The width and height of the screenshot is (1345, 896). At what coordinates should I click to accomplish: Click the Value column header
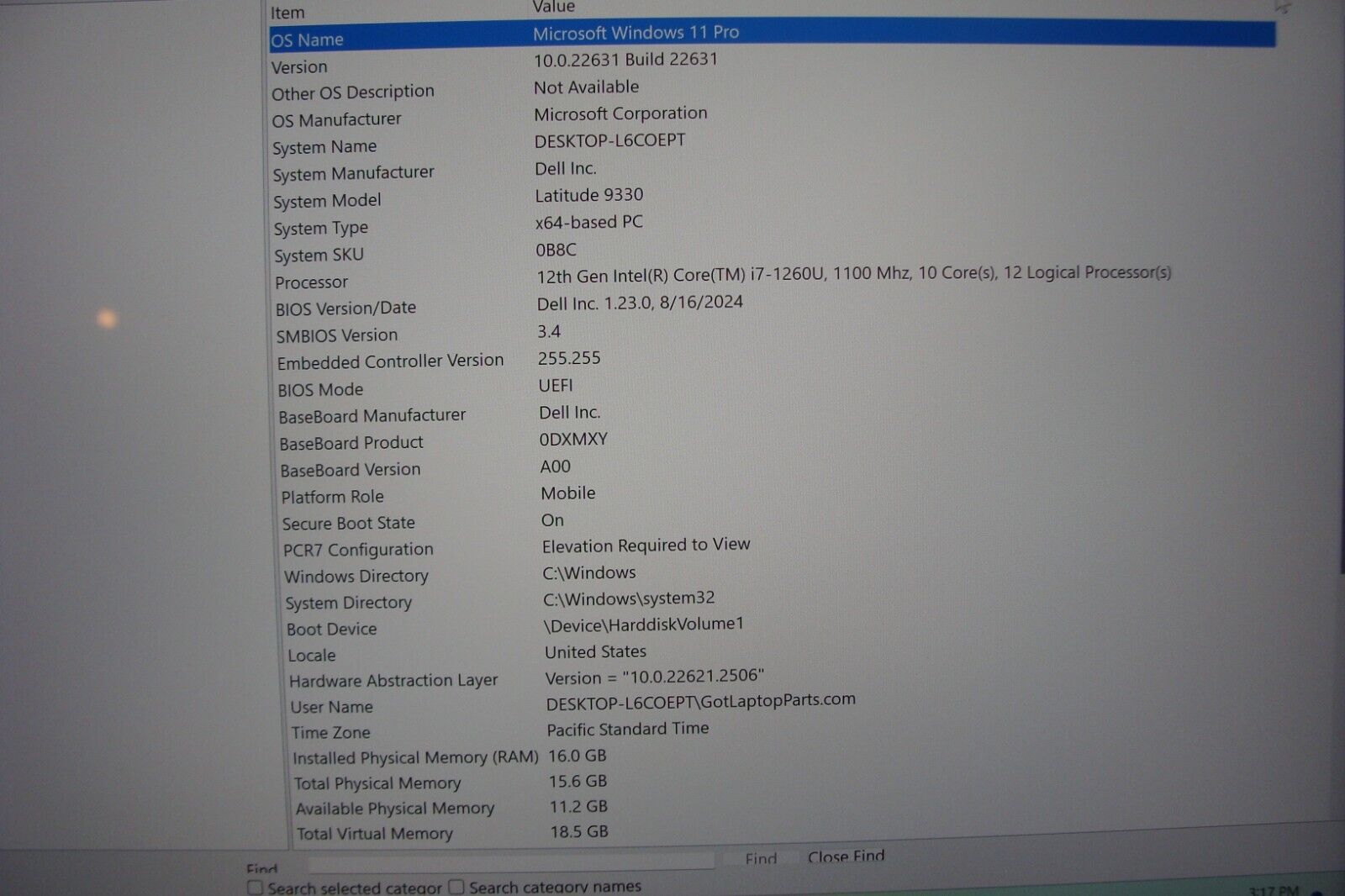(554, 7)
